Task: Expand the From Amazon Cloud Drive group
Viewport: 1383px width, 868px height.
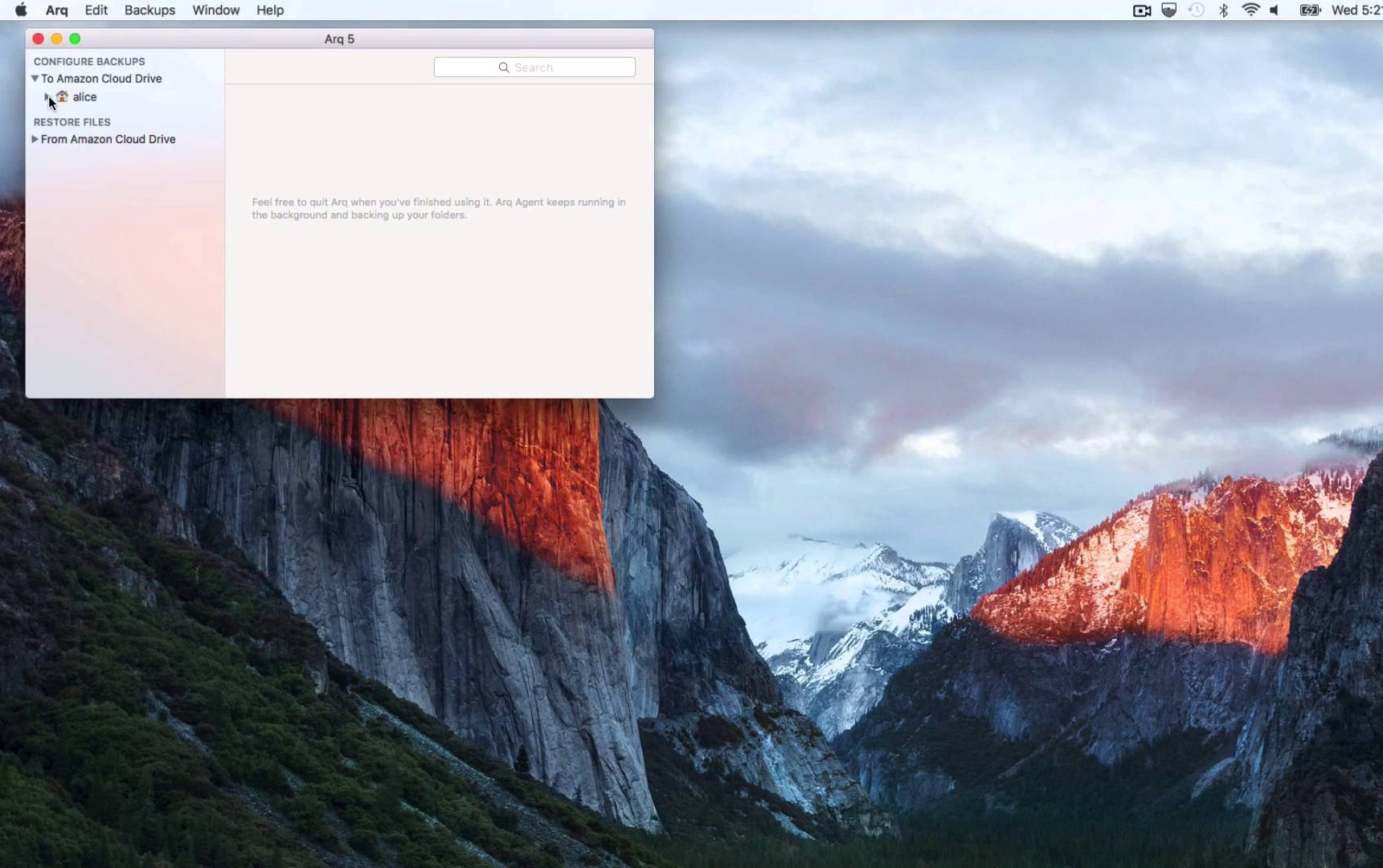Action: tap(35, 139)
